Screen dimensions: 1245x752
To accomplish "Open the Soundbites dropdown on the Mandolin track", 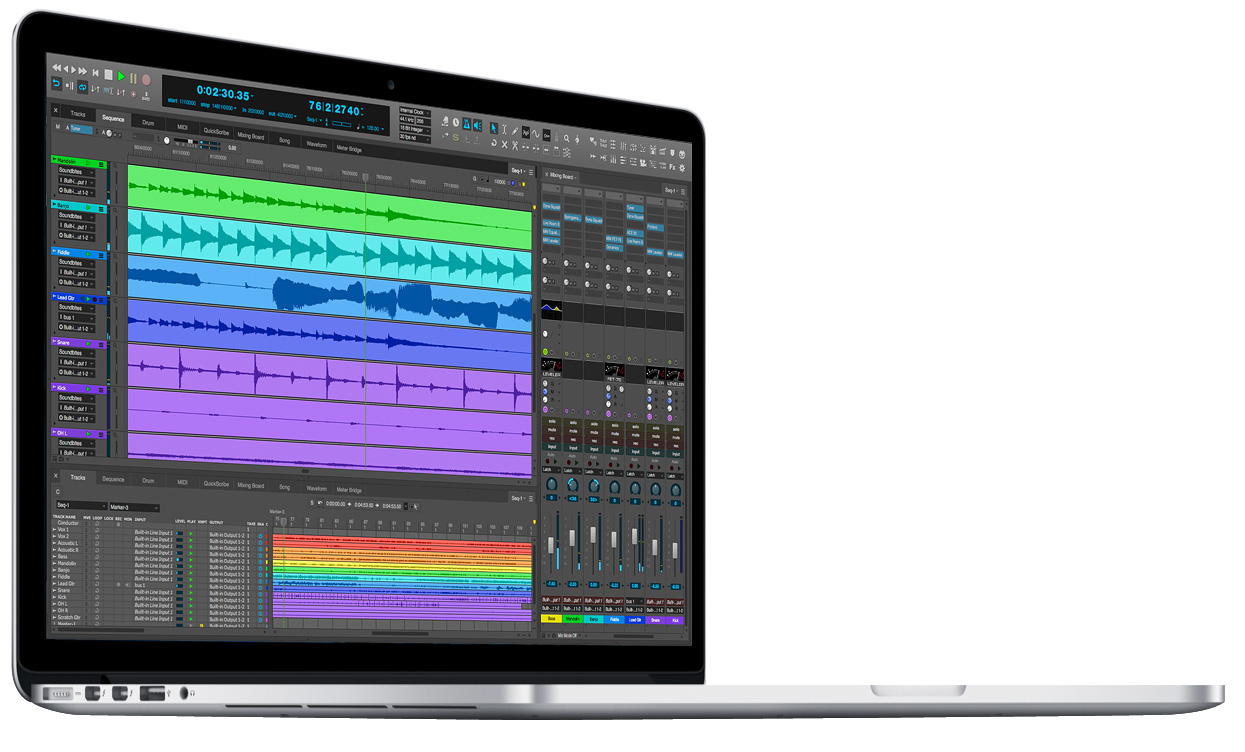I will (x=76, y=170).
